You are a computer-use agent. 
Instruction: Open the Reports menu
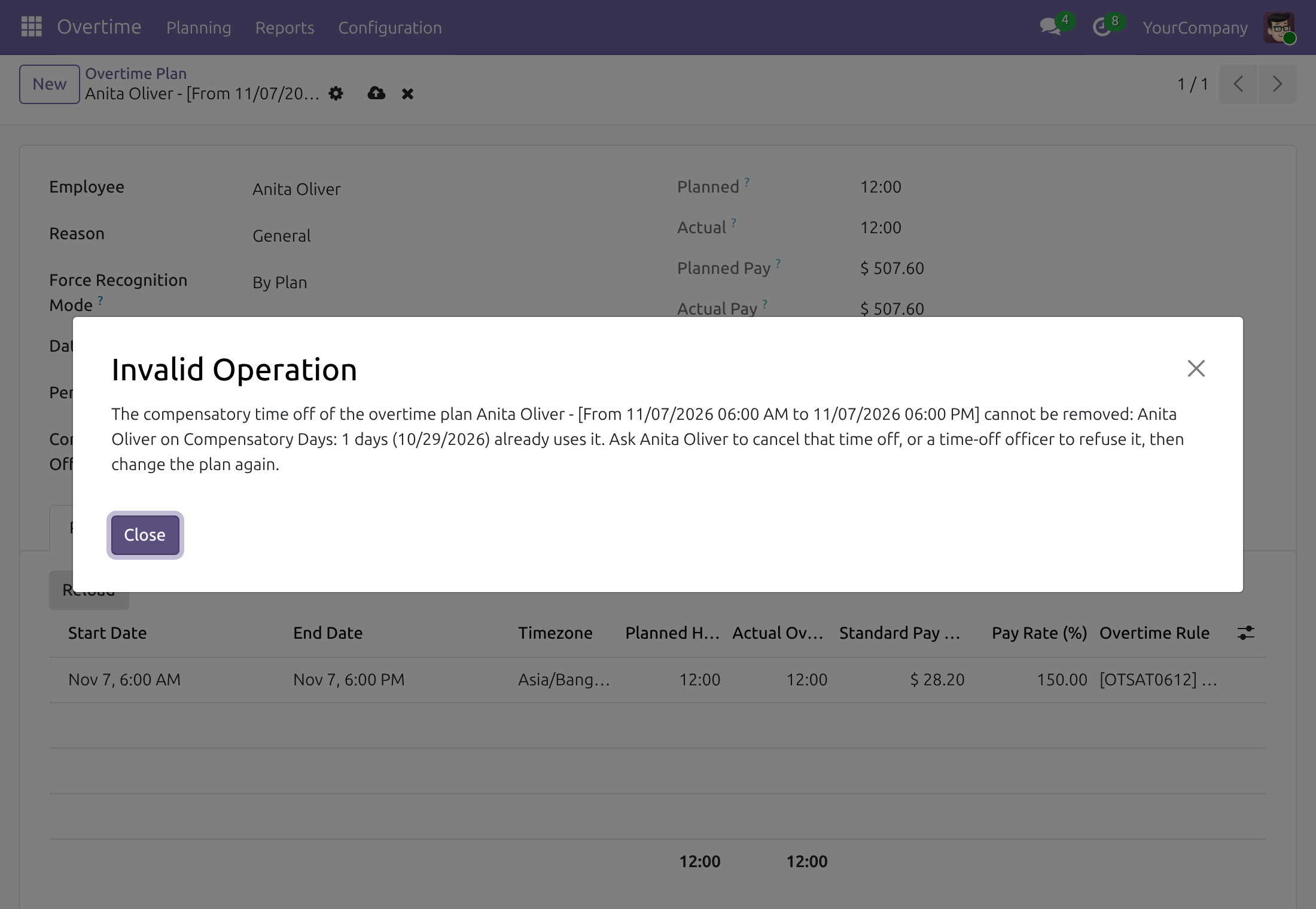pyautogui.click(x=285, y=28)
